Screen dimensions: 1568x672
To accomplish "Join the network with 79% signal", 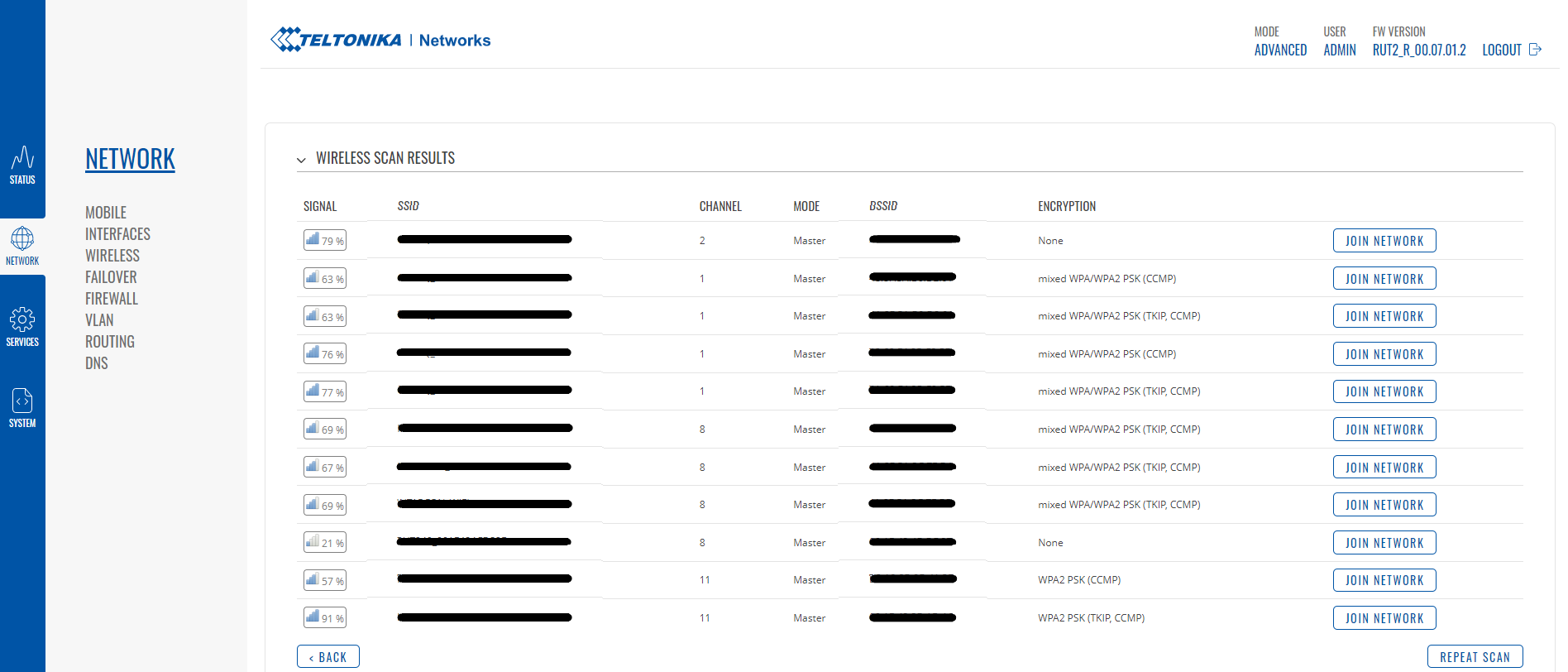I will click(x=1384, y=241).
